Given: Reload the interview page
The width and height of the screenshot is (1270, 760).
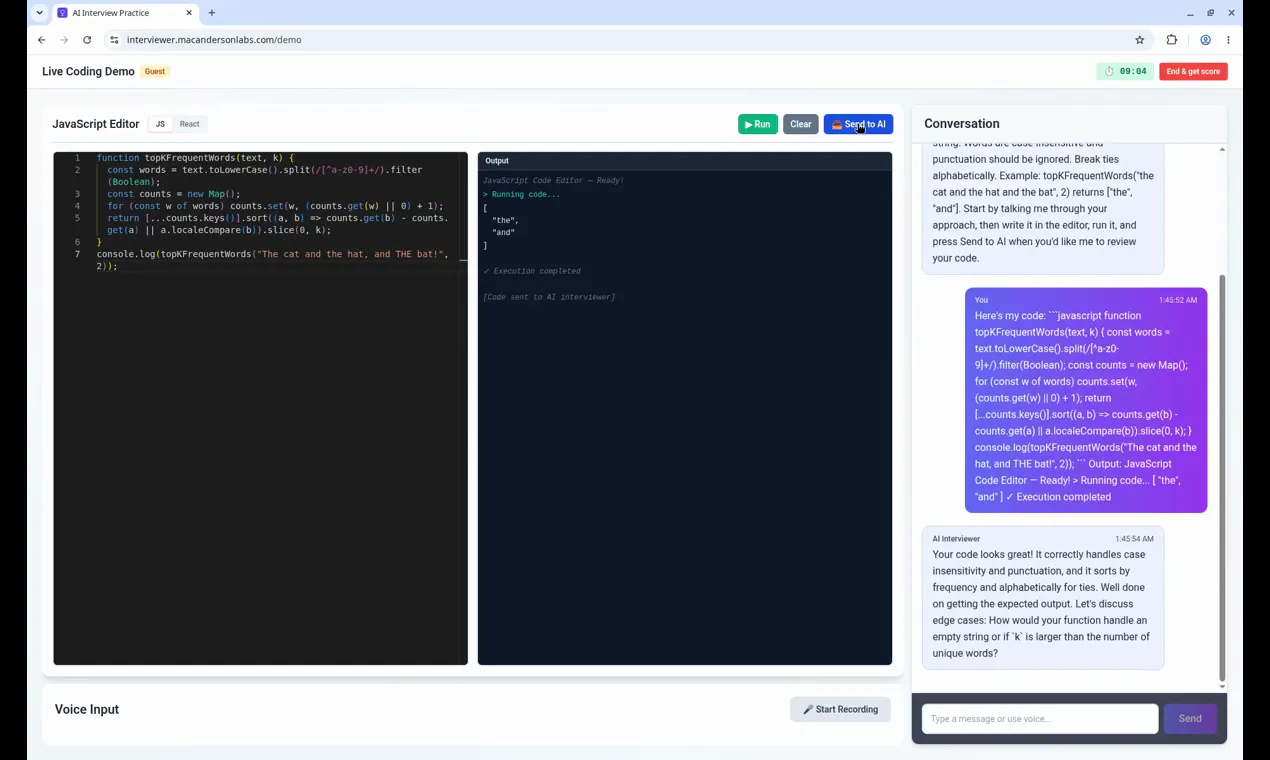Looking at the screenshot, I should 87,40.
